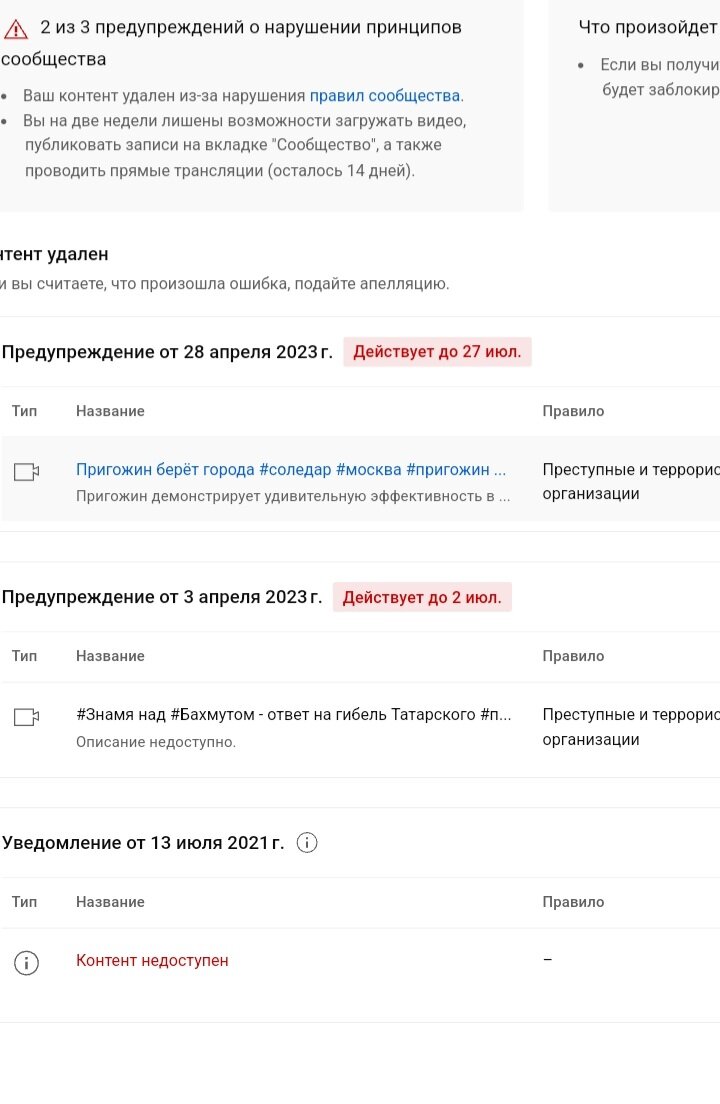Click video icon in 3 апреля warning row
The width and height of the screenshot is (720, 1104).
26,717
